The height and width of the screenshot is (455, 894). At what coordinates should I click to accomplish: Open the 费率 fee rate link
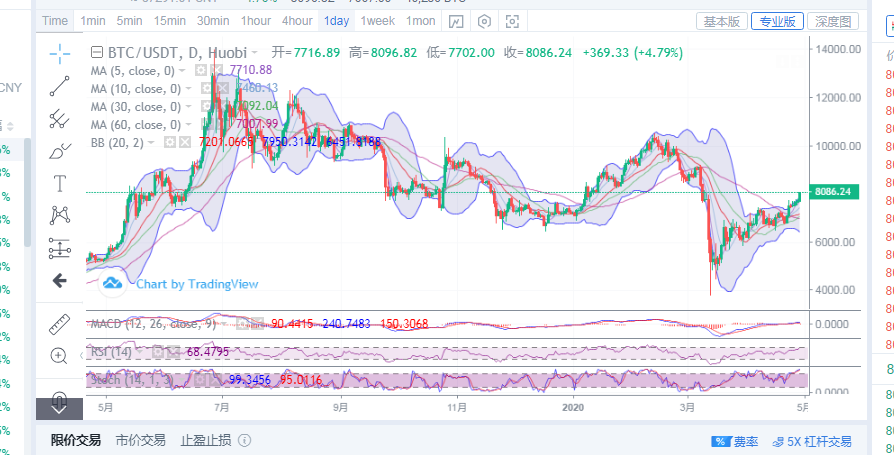coord(735,441)
